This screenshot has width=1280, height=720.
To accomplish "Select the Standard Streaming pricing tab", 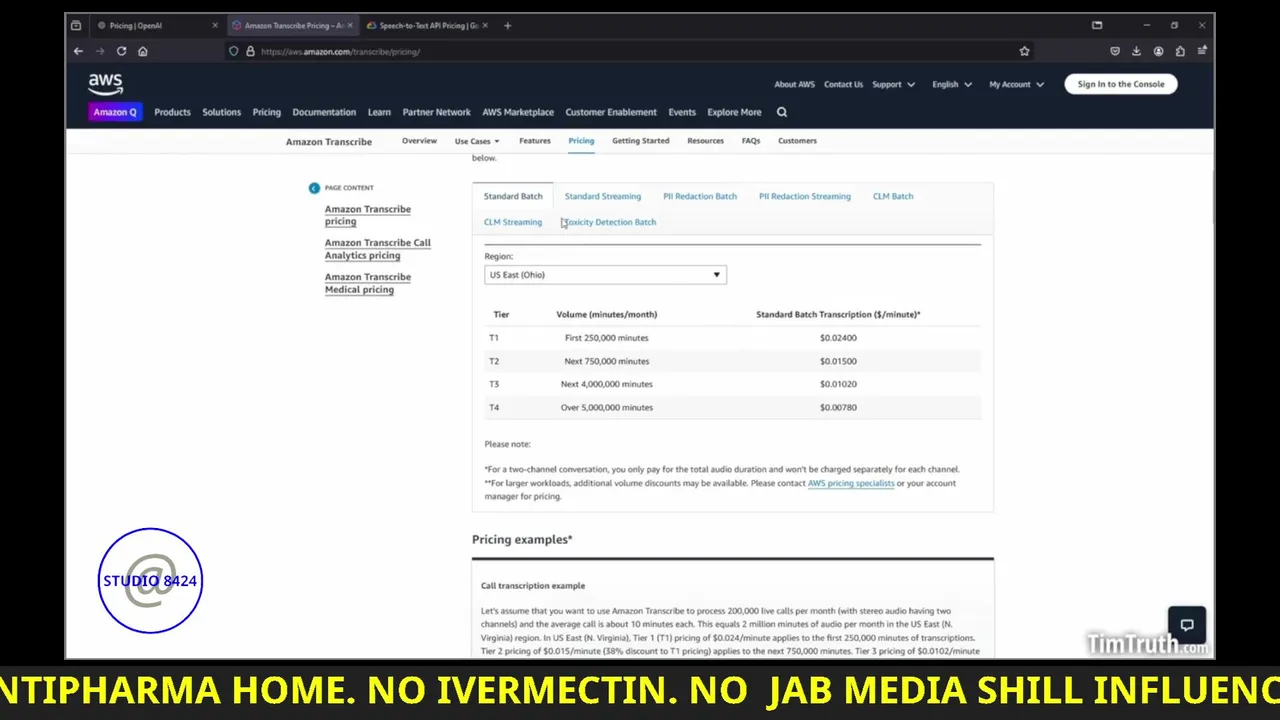I will click(x=603, y=196).
